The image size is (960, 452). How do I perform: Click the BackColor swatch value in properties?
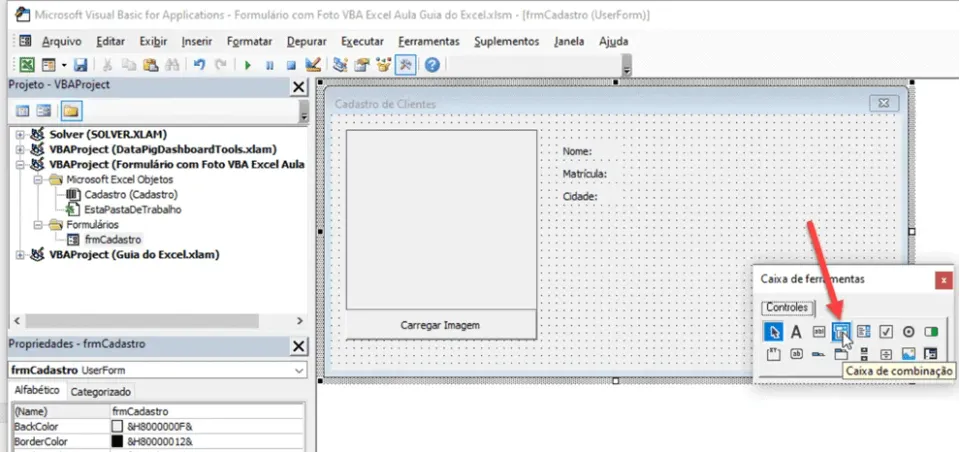coord(118,426)
